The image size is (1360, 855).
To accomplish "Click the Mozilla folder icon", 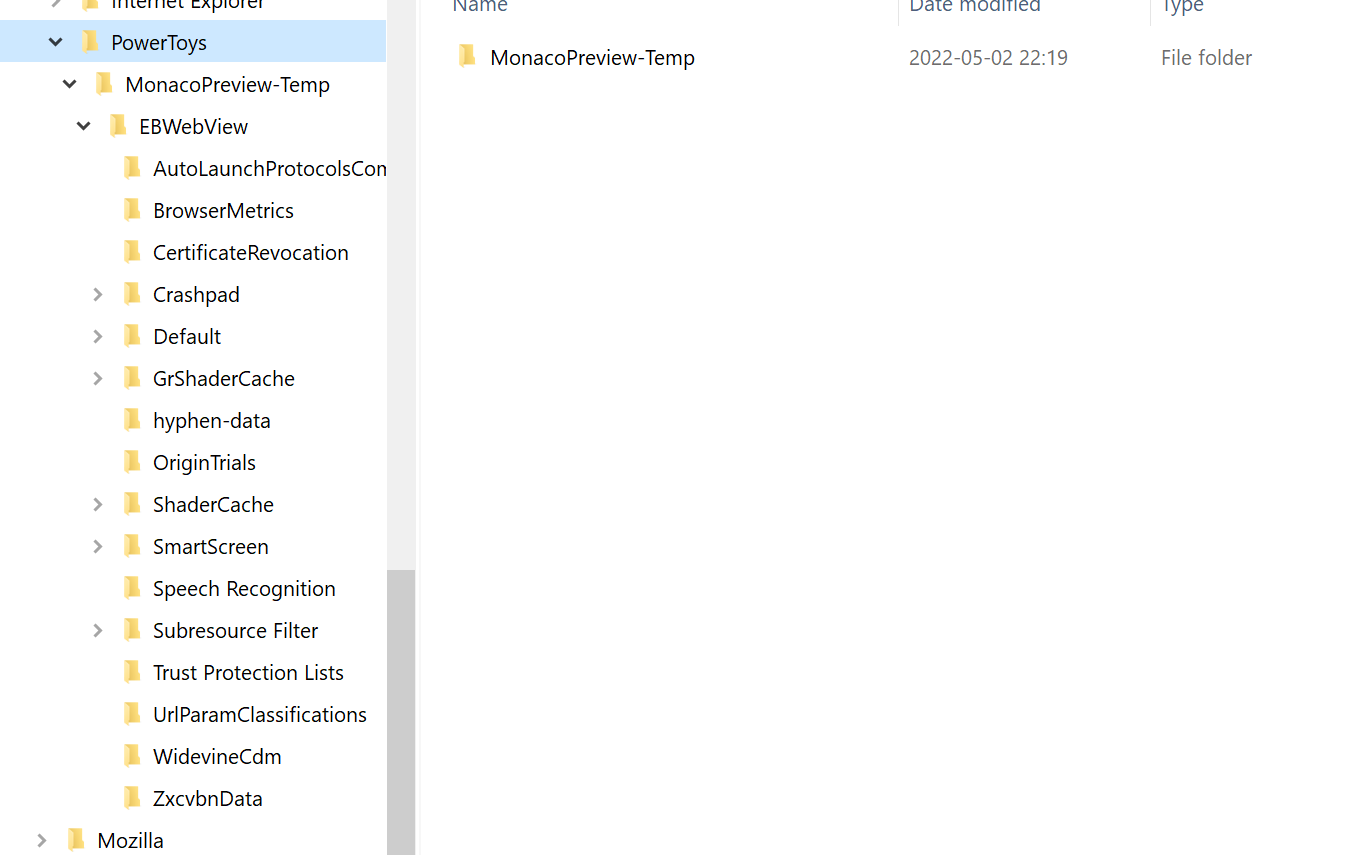I will [76, 839].
